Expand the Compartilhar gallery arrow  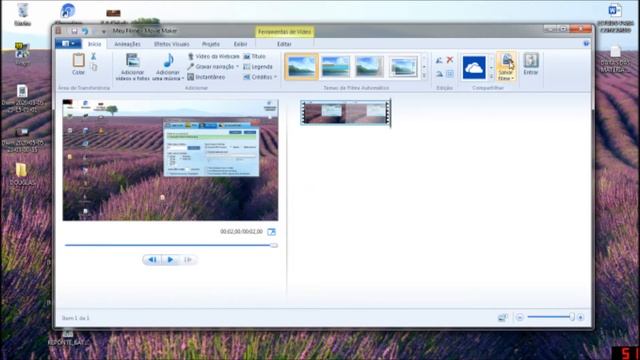point(491,76)
